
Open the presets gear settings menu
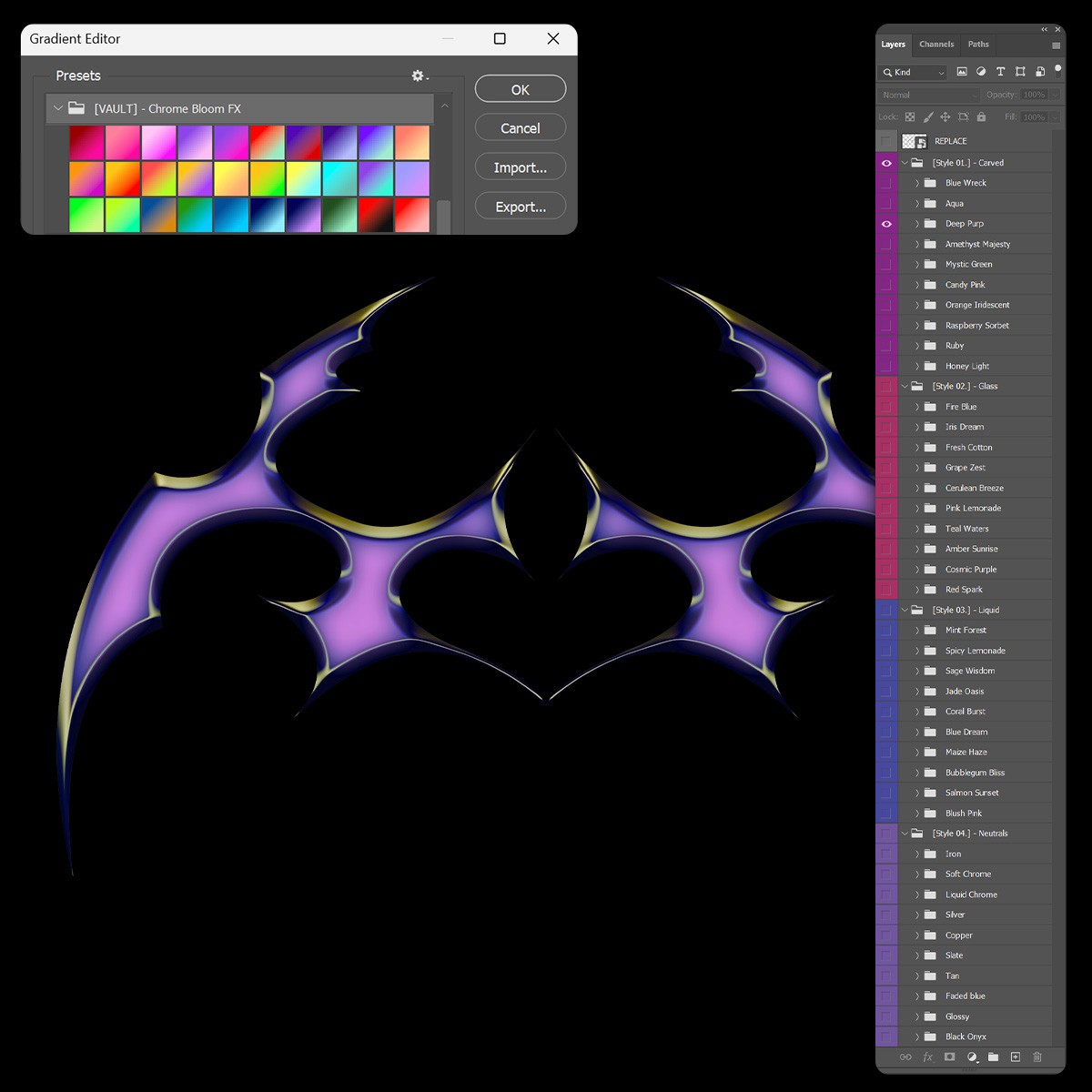click(x=420, y=76)
